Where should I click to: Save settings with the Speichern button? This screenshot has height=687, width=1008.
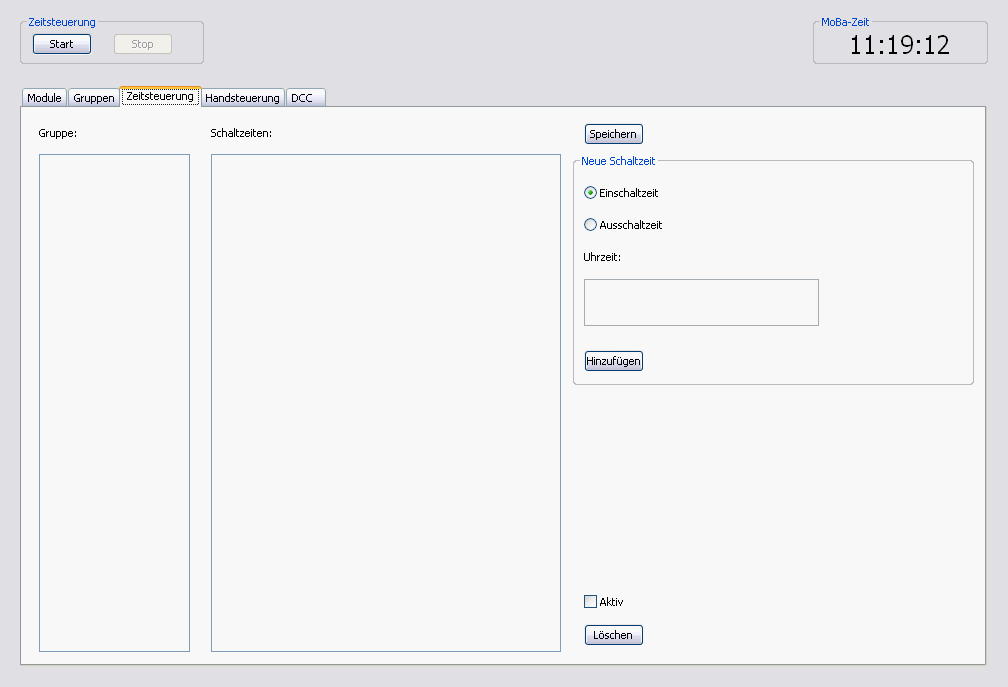click(x=613, y=134)
